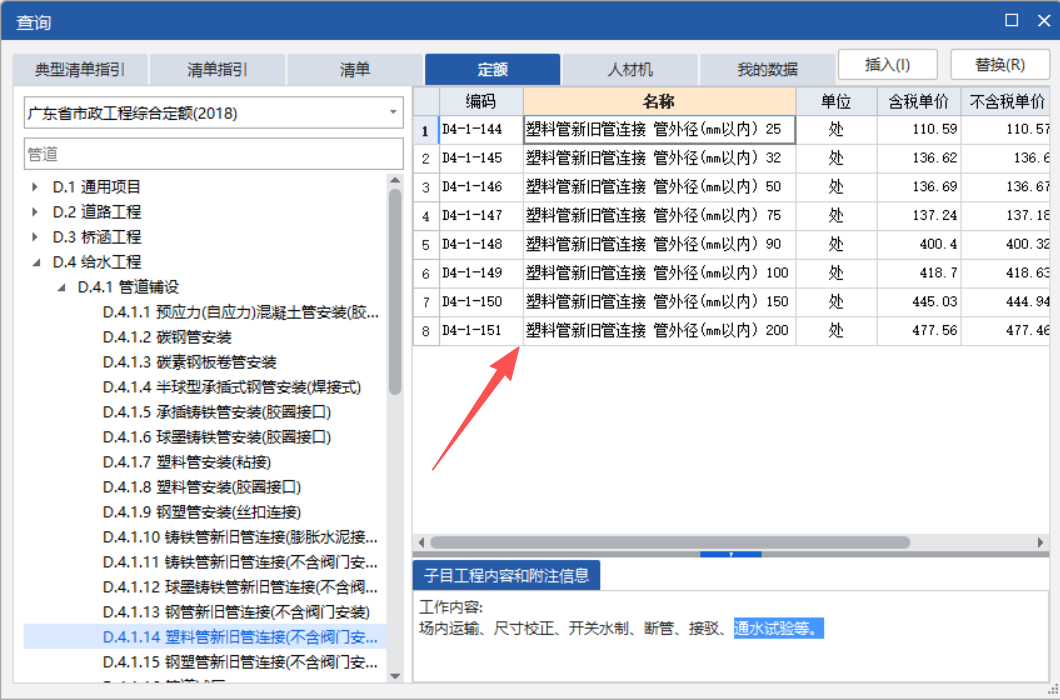Select D.4.1.10 铸铁管新旧管连接 item
The image size is (1060, 700).
240,537
